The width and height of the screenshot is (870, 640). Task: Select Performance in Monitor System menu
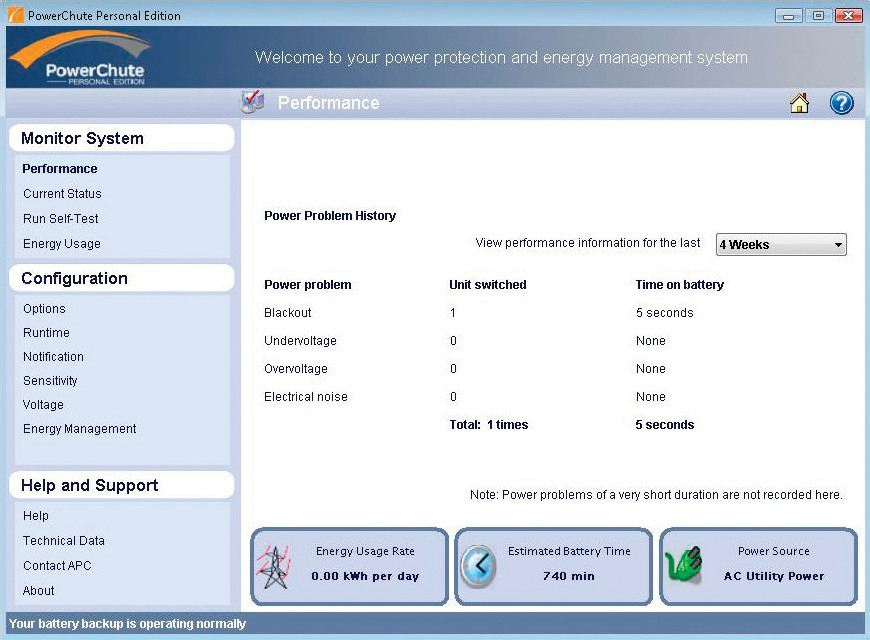pyautogui.click(x=60, y=169)
